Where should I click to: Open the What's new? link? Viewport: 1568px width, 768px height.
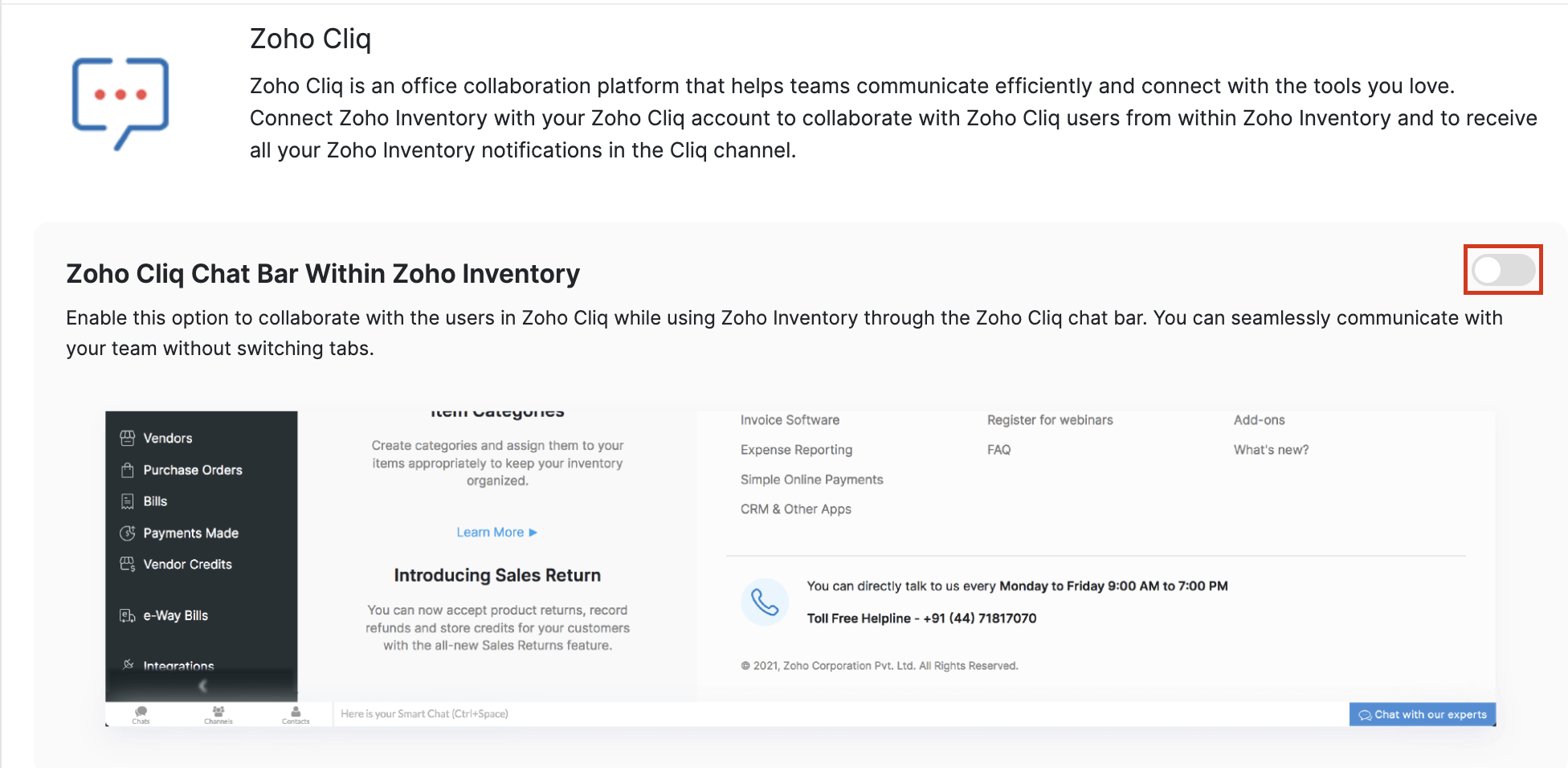1271,450
